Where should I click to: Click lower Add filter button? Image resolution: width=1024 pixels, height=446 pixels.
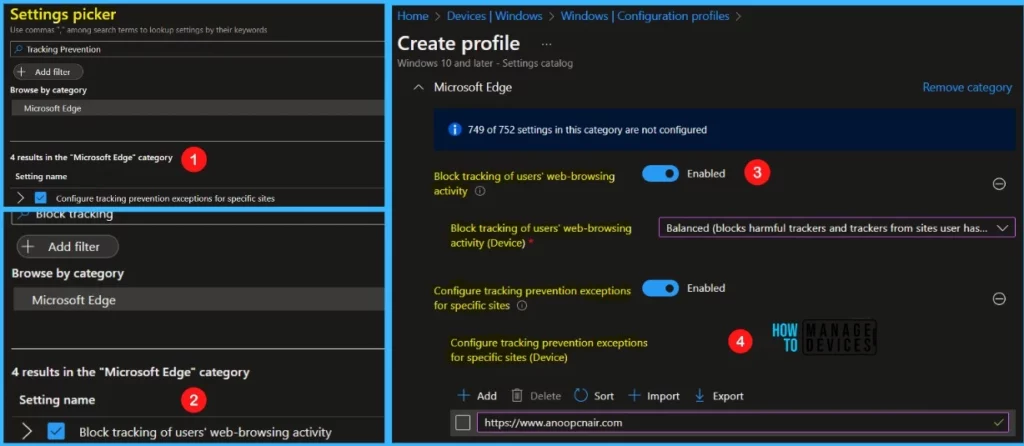(67, 247)
